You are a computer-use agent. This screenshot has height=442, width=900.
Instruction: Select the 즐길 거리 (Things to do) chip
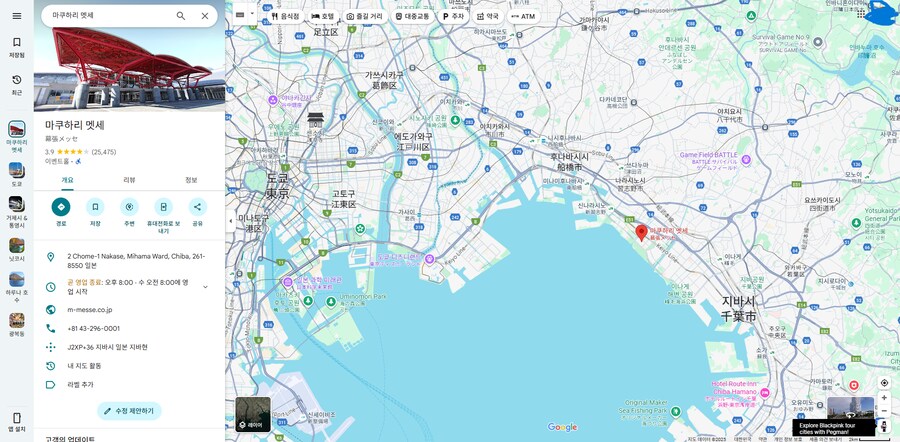364,16
